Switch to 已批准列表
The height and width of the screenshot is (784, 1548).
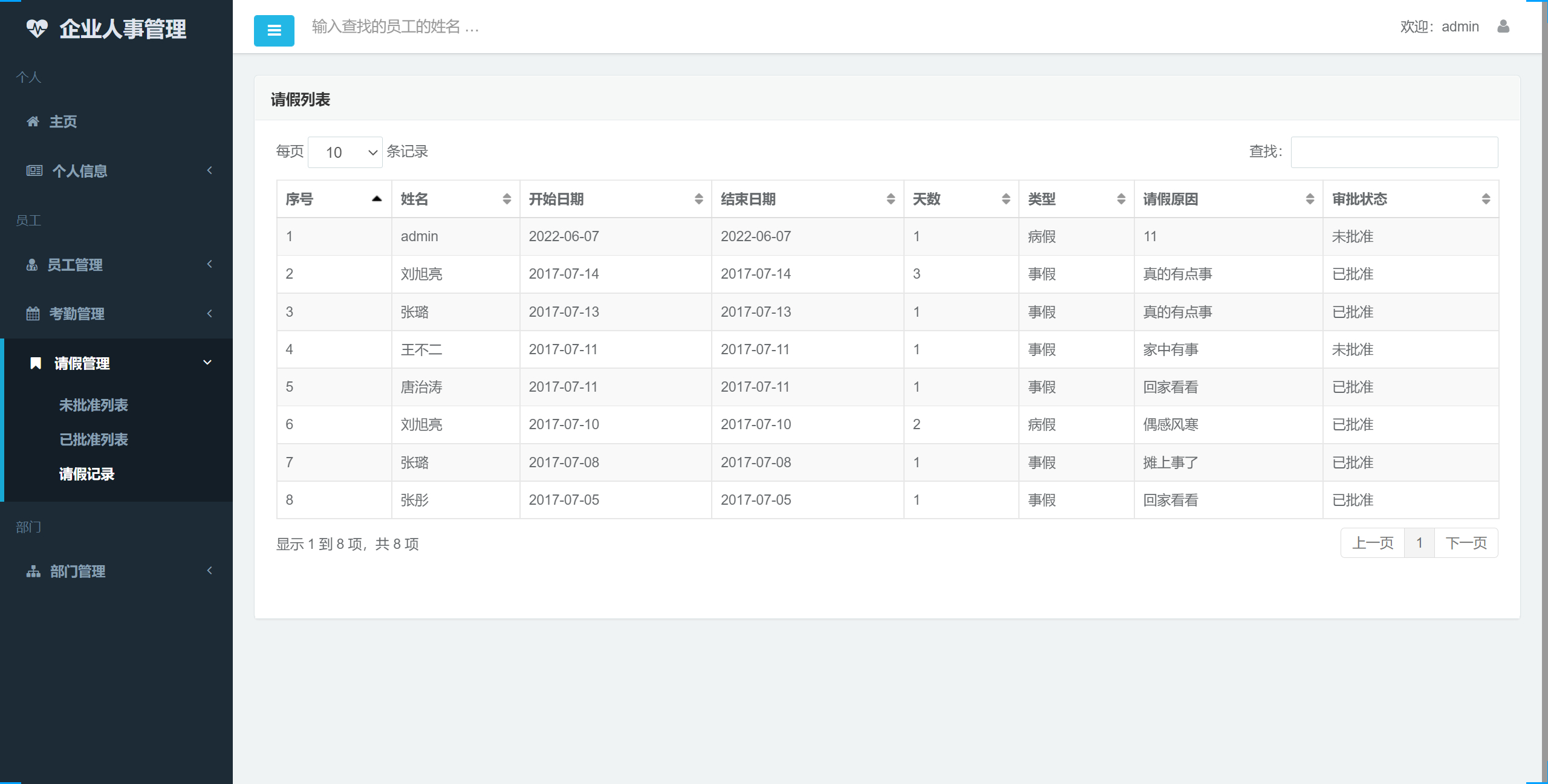click(x=94, y=440)
